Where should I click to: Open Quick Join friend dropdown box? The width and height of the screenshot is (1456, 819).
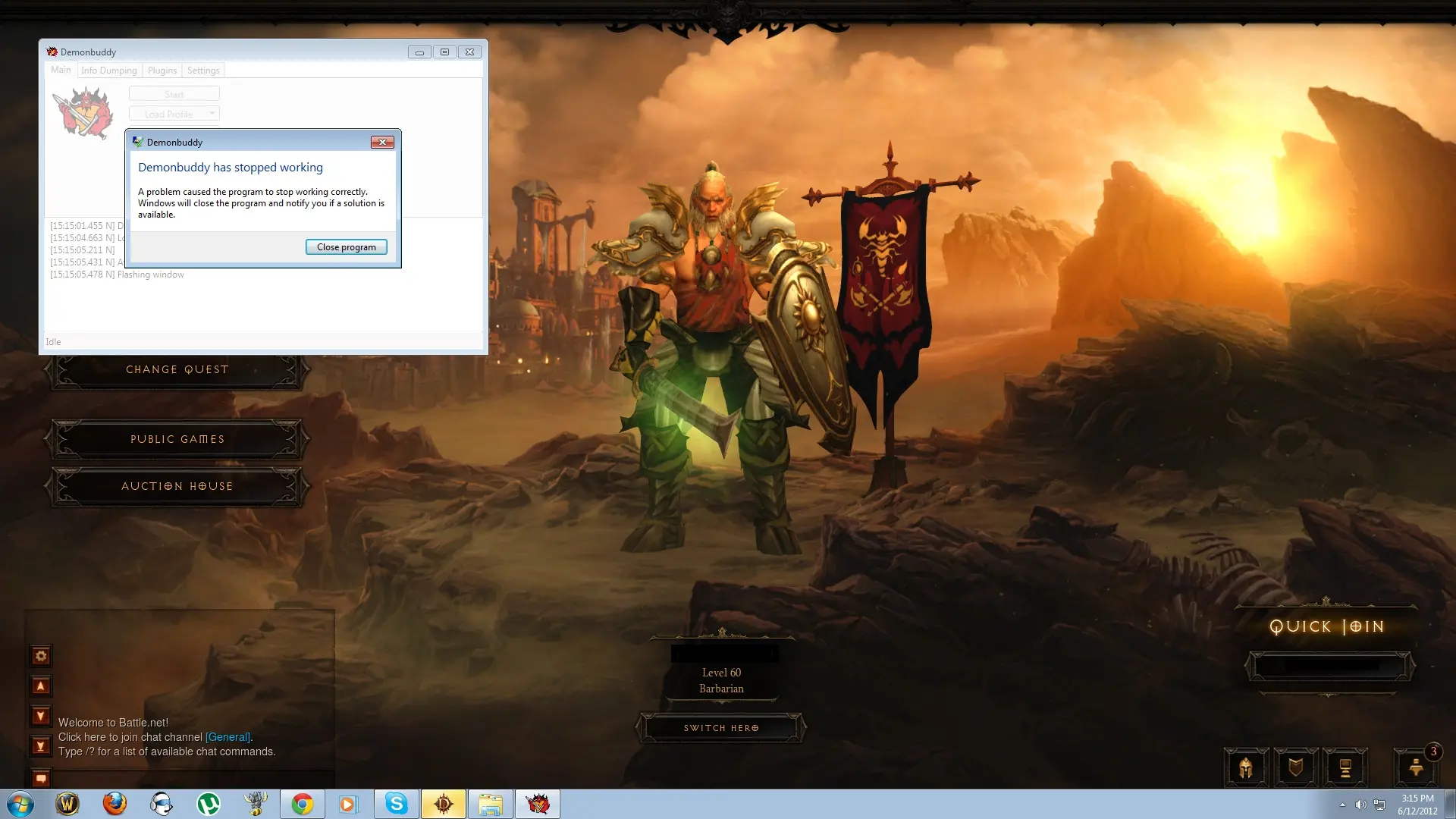pyautogui.click(x=1329, y=666)
